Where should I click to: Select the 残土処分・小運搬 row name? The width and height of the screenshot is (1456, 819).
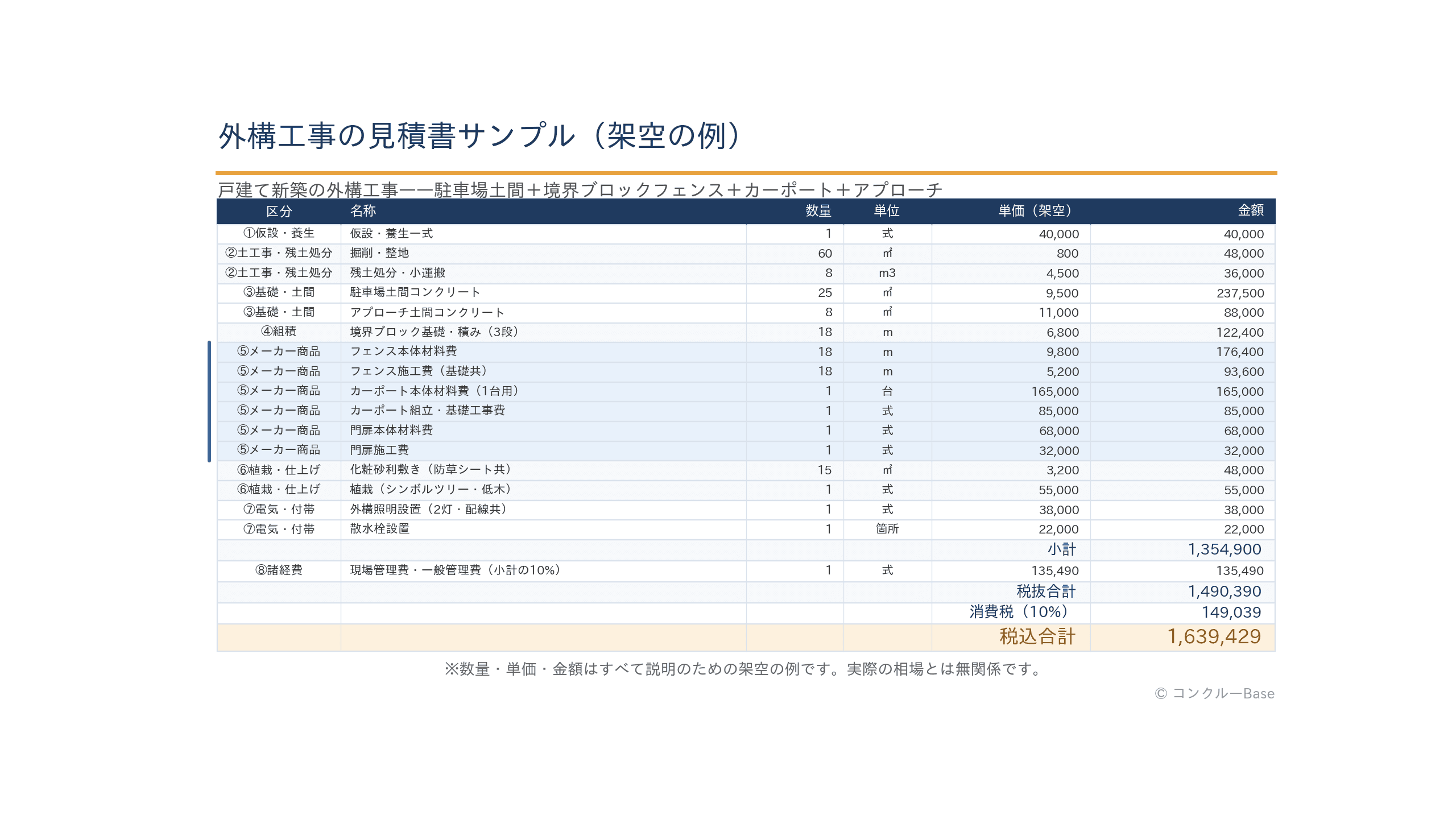(544, 273)
